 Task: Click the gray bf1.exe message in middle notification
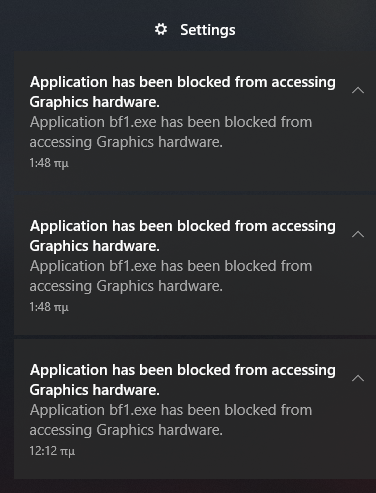coord(171,276)
